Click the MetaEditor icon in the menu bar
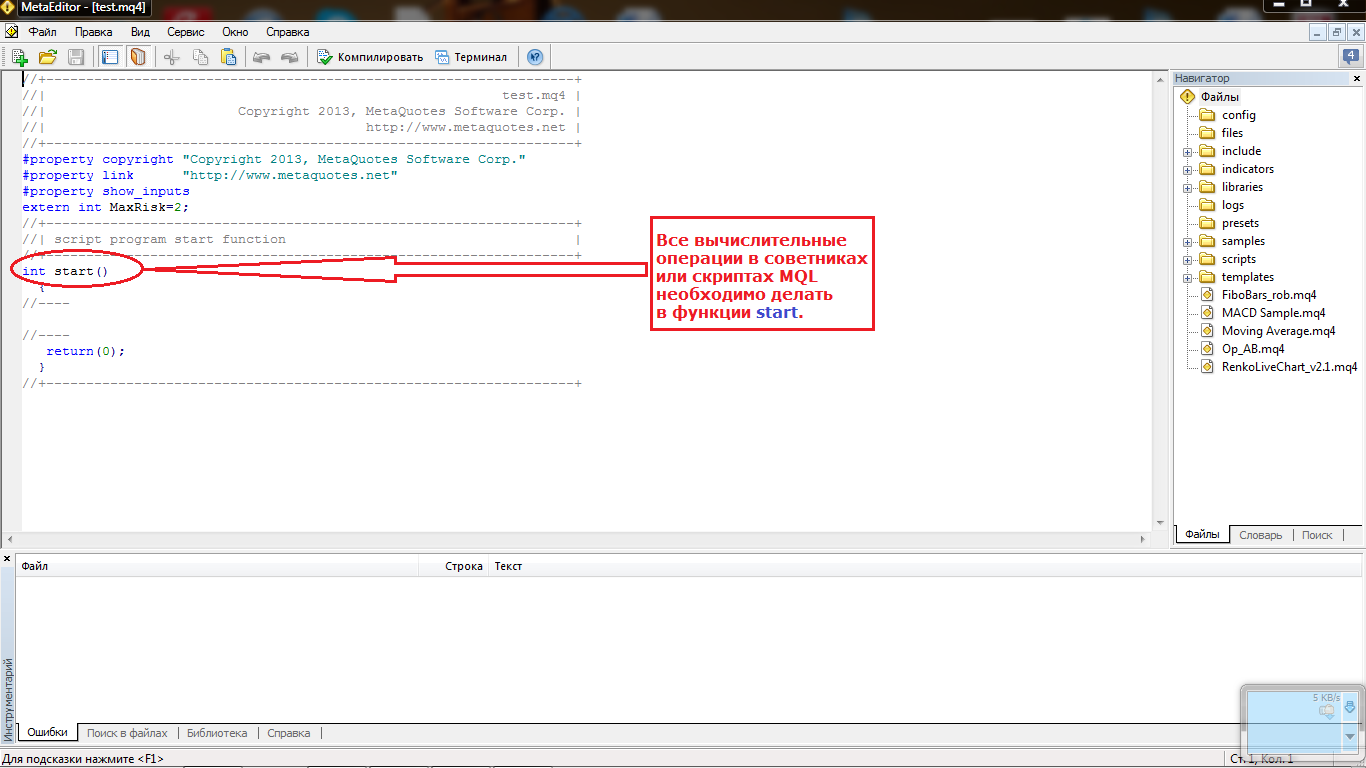 11,32
